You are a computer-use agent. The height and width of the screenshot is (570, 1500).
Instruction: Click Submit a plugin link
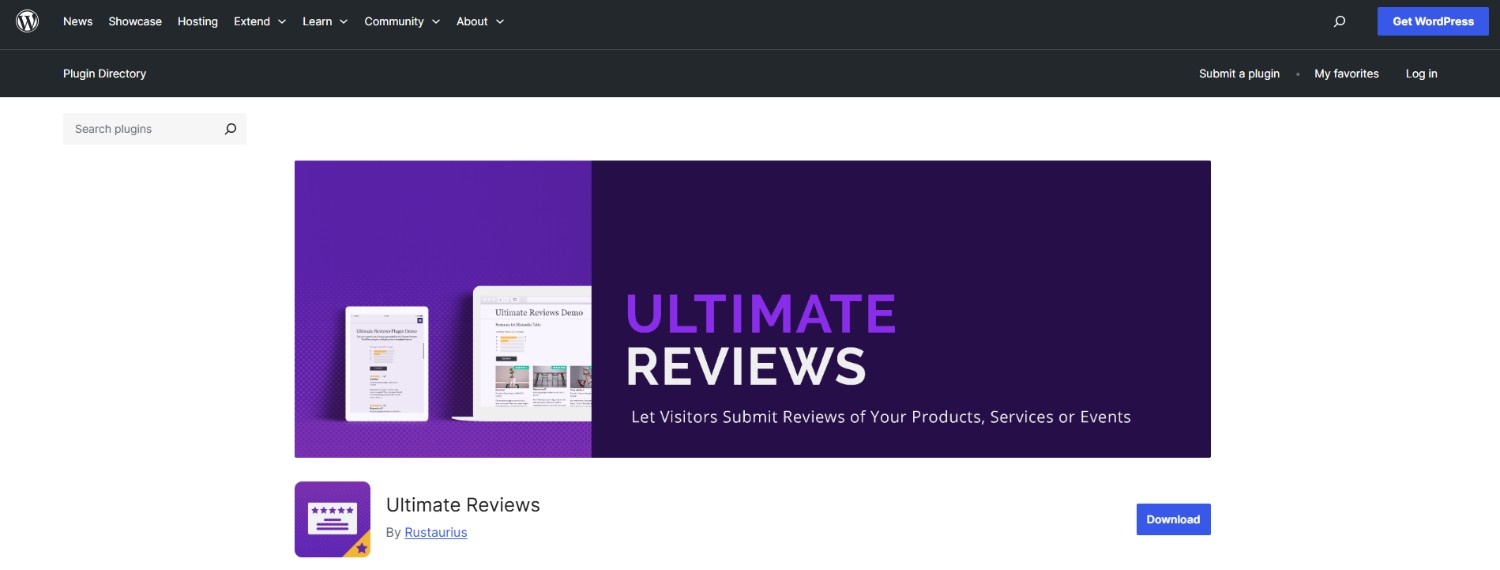tap(1239, 73)
